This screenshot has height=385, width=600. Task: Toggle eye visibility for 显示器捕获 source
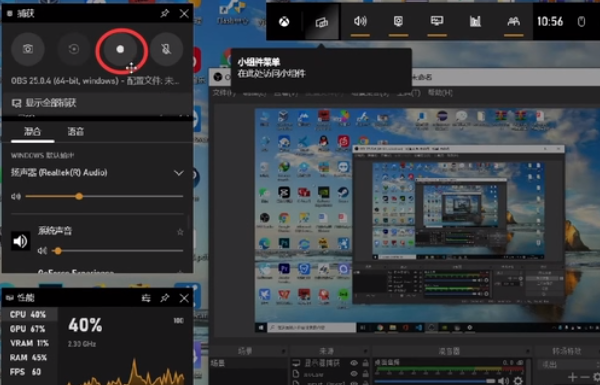pos(354,363)
